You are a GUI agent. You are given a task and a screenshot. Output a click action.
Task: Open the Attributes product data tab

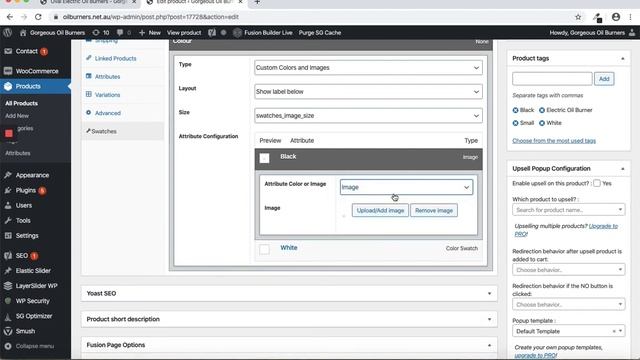click(x=107, y=77)
